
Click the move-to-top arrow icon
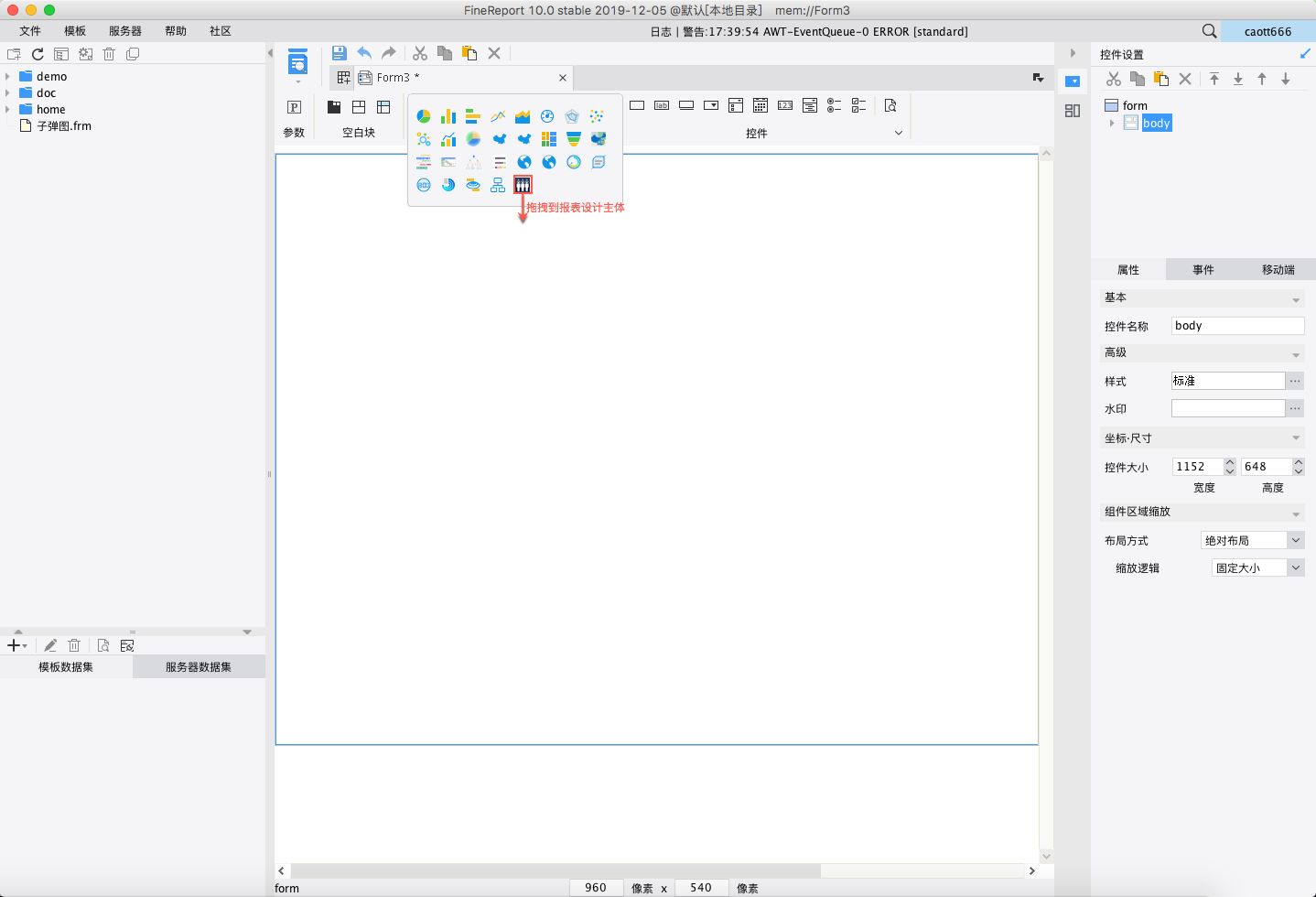tap(1214, 79)
